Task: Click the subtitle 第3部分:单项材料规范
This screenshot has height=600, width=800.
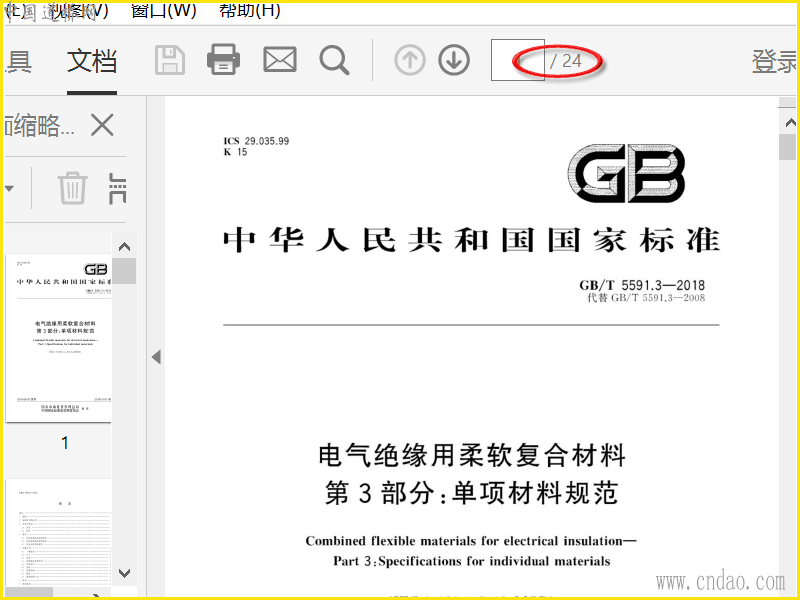Action: [471, 493]
